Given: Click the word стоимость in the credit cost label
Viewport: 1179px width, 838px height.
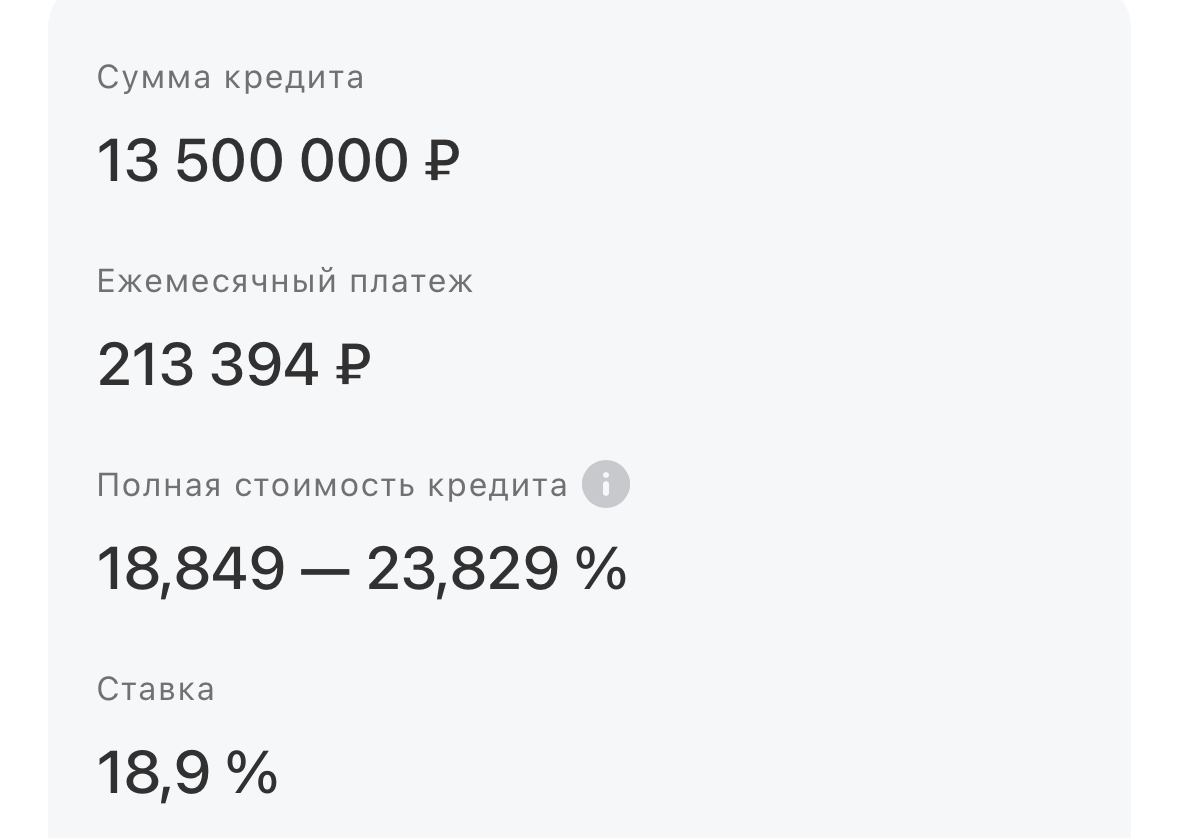Looking at the screenshot, I should tap(325, 486).
